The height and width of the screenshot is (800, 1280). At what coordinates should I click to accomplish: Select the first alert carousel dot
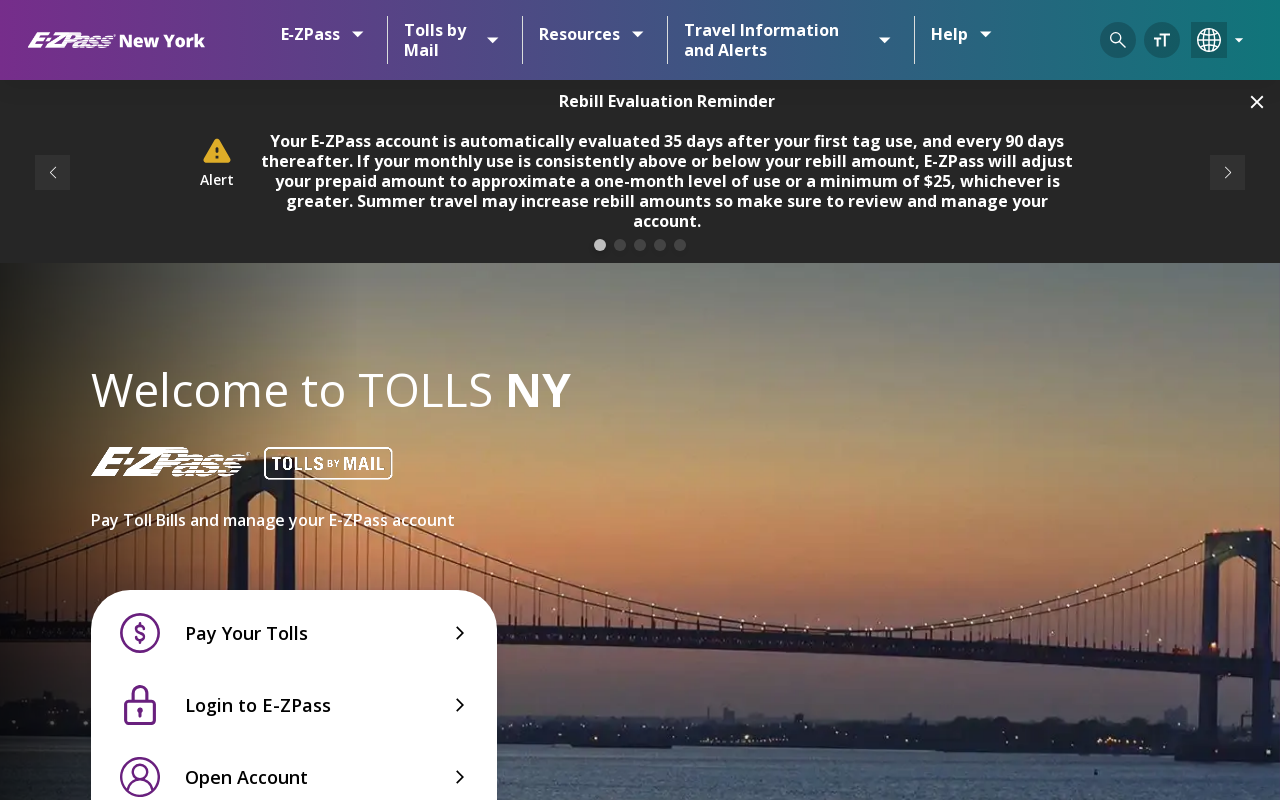600,245
